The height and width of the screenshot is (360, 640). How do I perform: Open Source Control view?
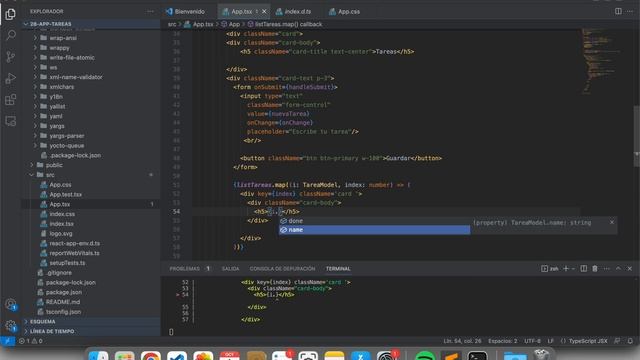pyautogui.click(x=11, y=57)
